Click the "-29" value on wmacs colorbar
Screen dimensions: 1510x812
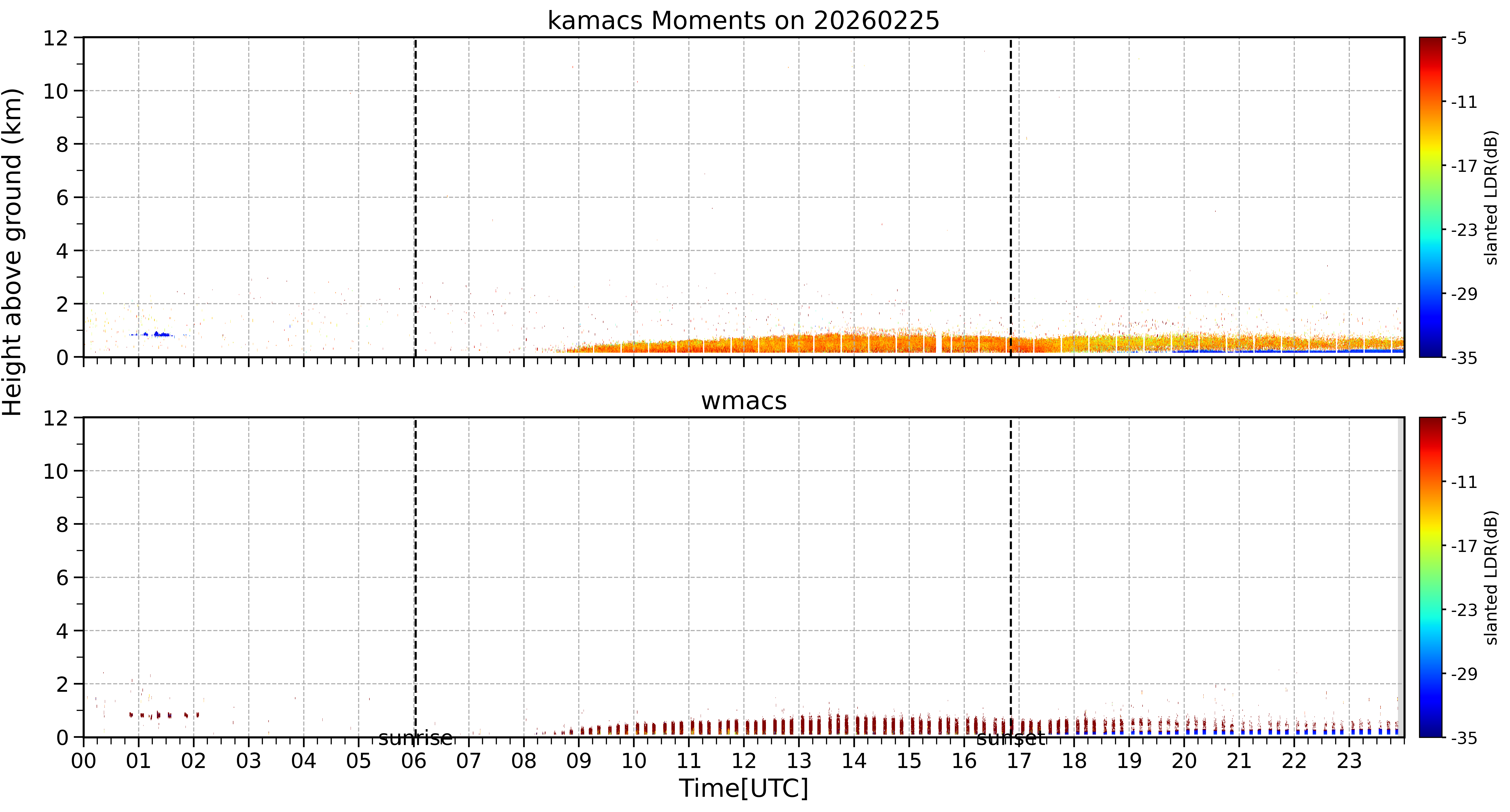(x=1464, y=674)
